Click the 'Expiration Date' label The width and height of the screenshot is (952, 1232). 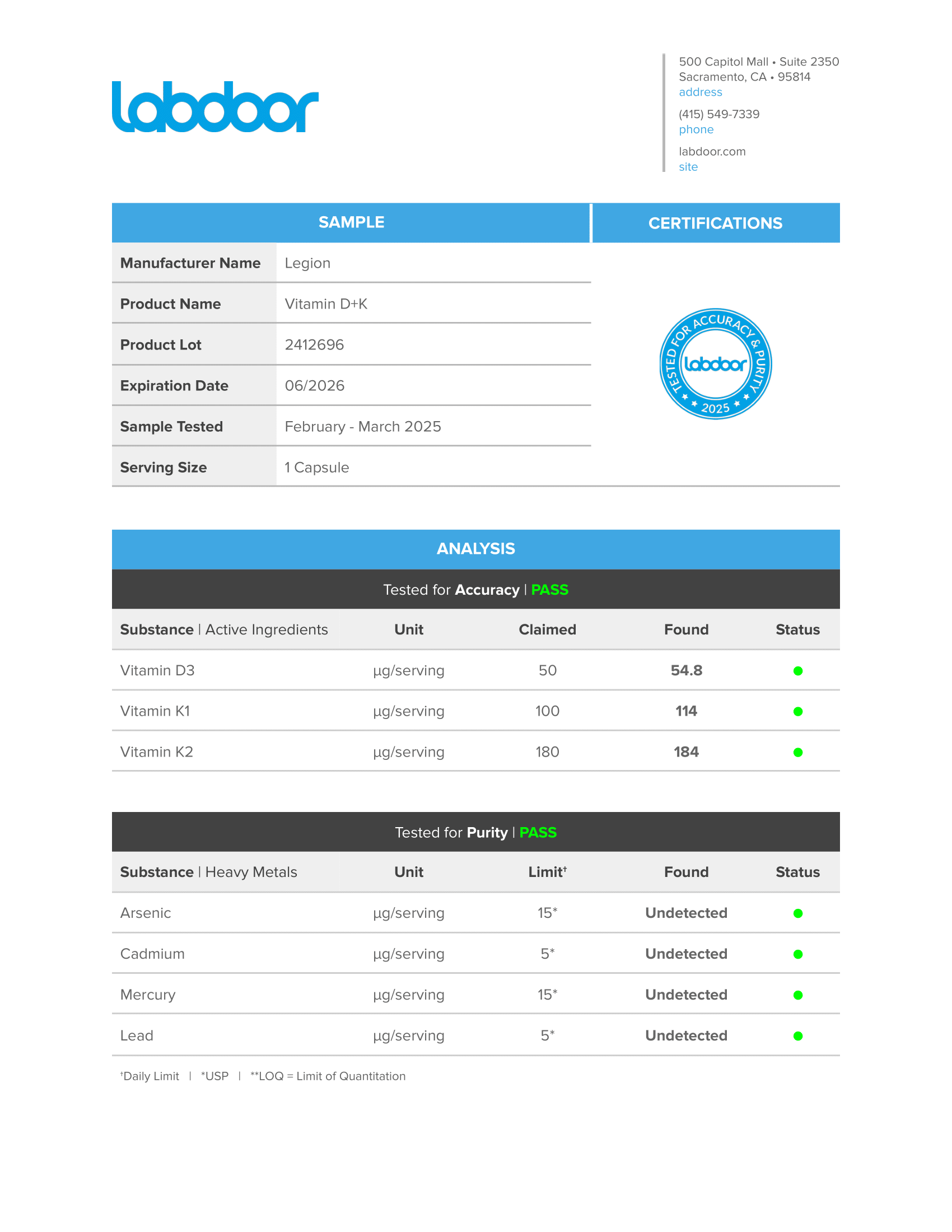coord(174,386)
